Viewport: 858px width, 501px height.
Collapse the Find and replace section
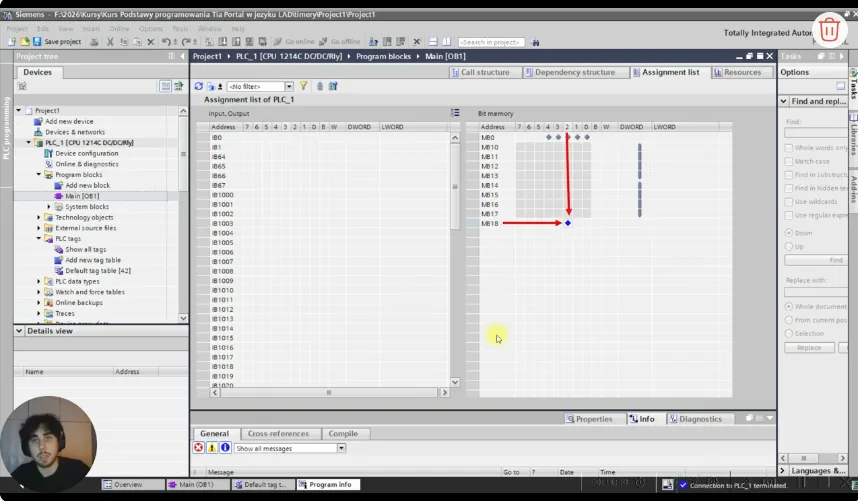tap(784, 101)
